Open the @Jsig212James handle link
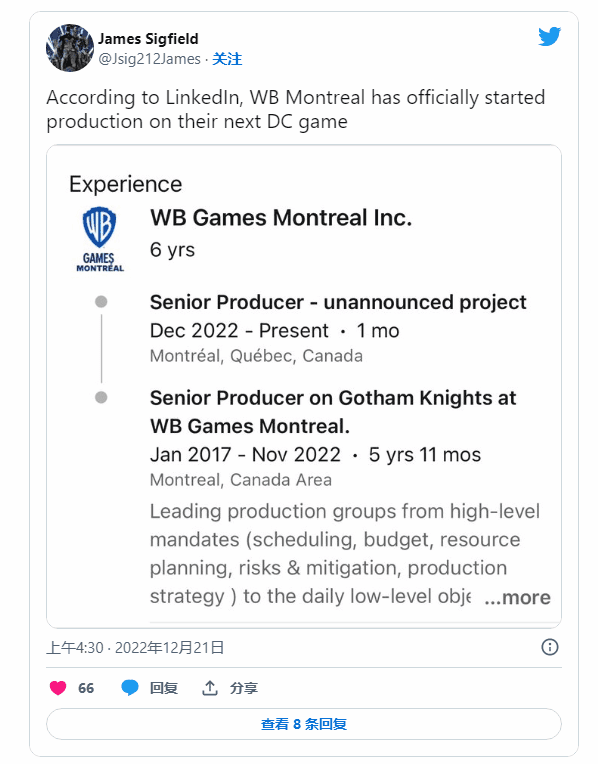Image resolution: width=598 pixels, height=764 pixels. click(x=150, y=59)
